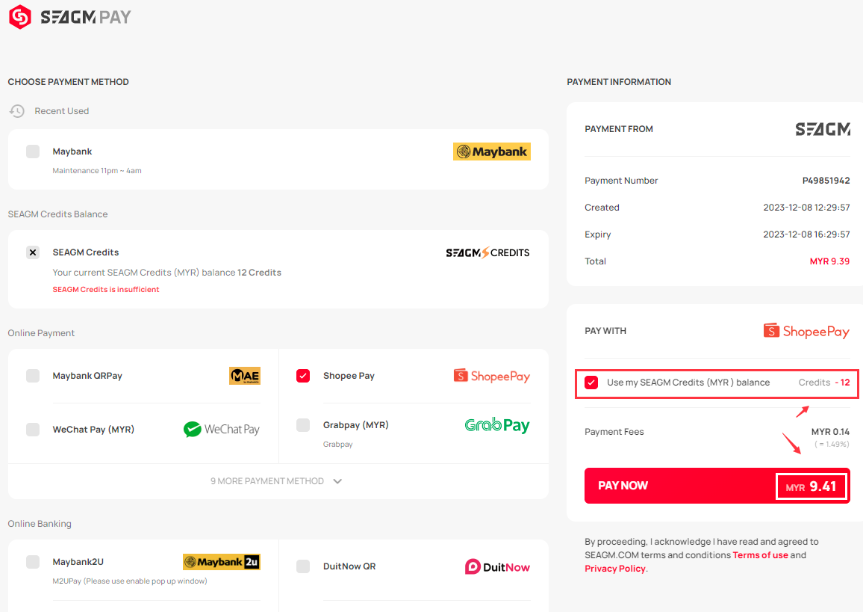Select the Maybank recent payment checkbox
The image size is (863, 612).
[33, 151]
